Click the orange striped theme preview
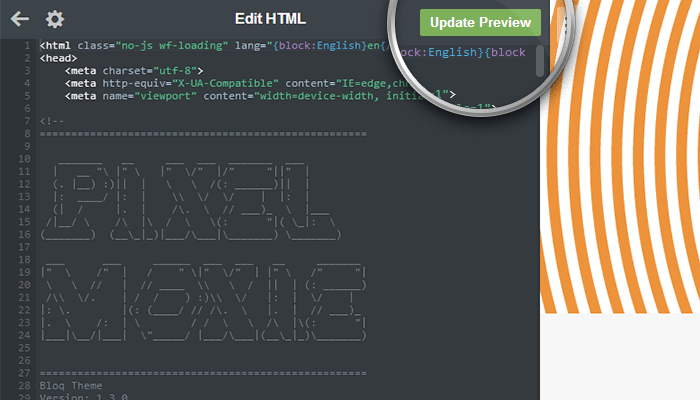Viewport: 700px width, 400px height. click(620, 156)
